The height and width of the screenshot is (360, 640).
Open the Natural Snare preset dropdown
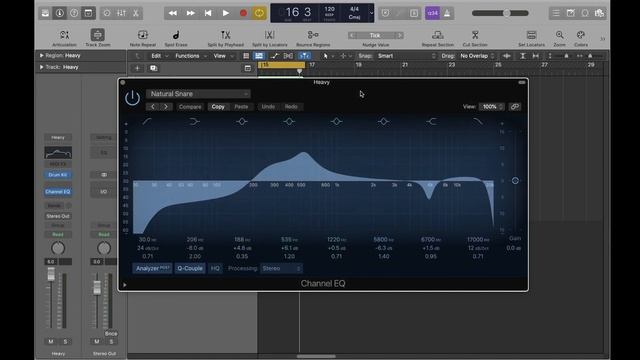coord(198,94)
